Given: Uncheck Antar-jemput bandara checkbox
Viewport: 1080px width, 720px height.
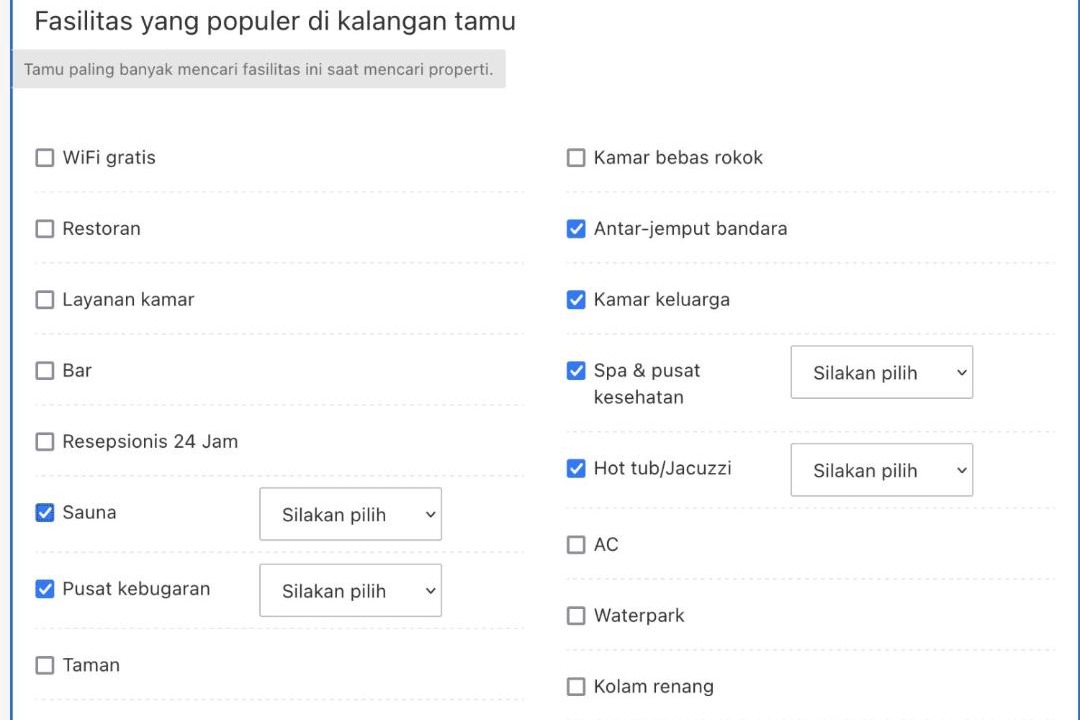Looking at the screenshot, I should coord(576,229).
